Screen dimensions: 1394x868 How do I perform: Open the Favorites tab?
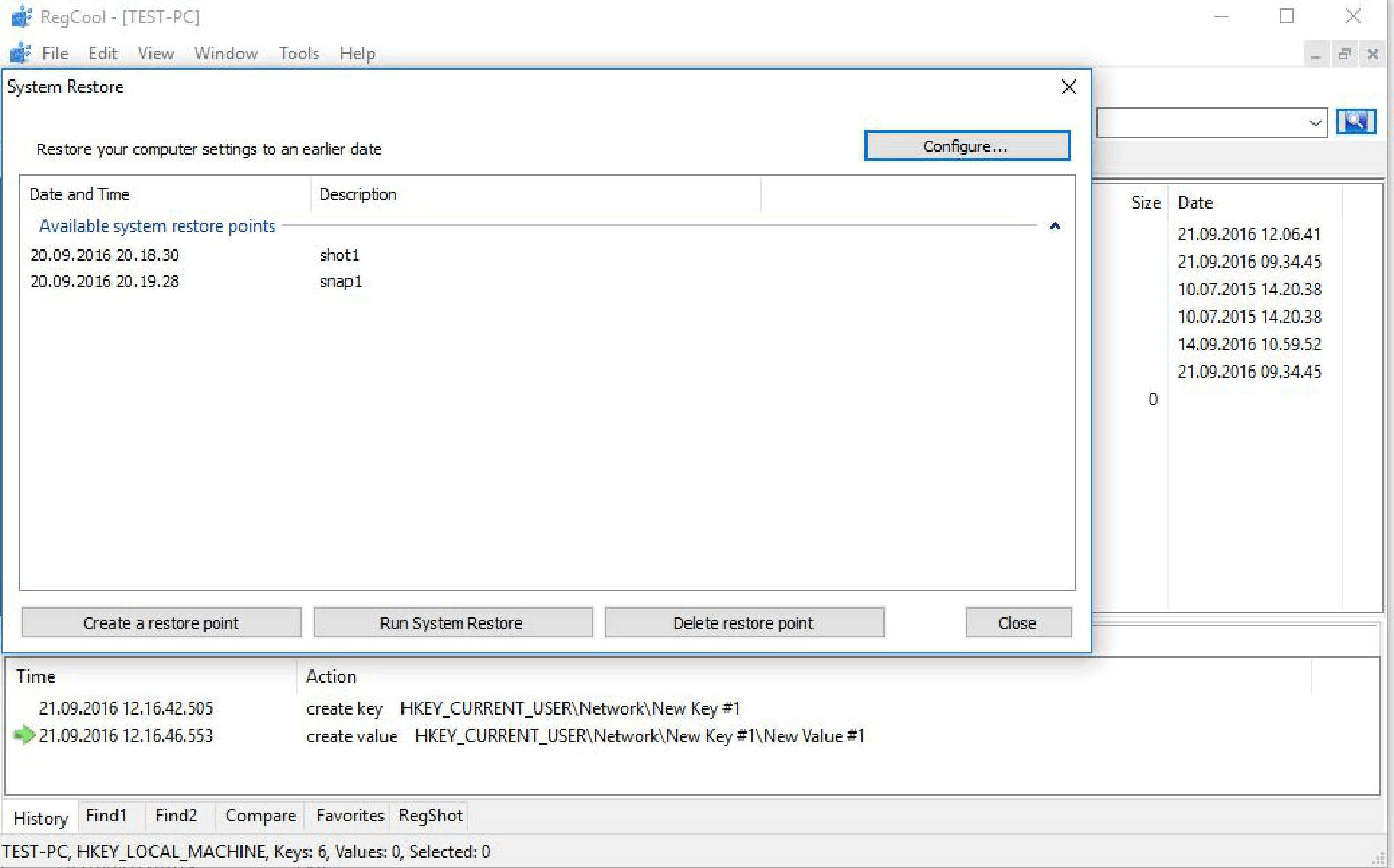tap(349, 815)
